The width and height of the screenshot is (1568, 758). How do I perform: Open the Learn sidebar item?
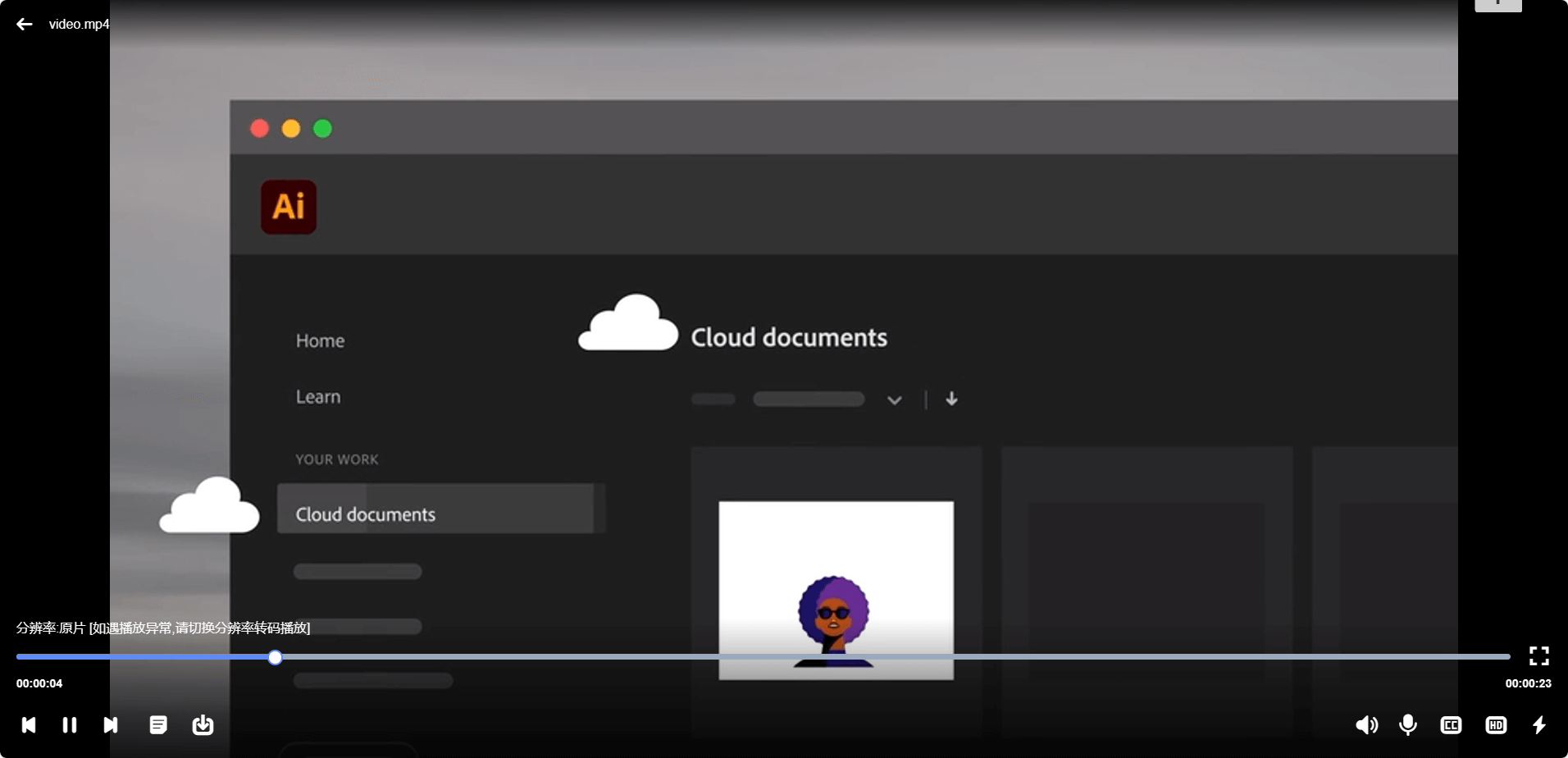(318, 397)
